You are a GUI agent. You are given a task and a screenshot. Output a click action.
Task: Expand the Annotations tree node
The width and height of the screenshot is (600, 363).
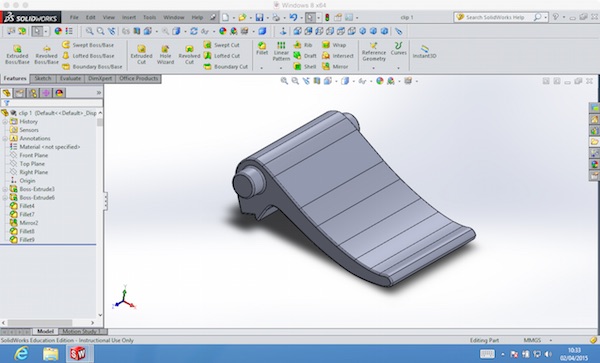point(5,138)
